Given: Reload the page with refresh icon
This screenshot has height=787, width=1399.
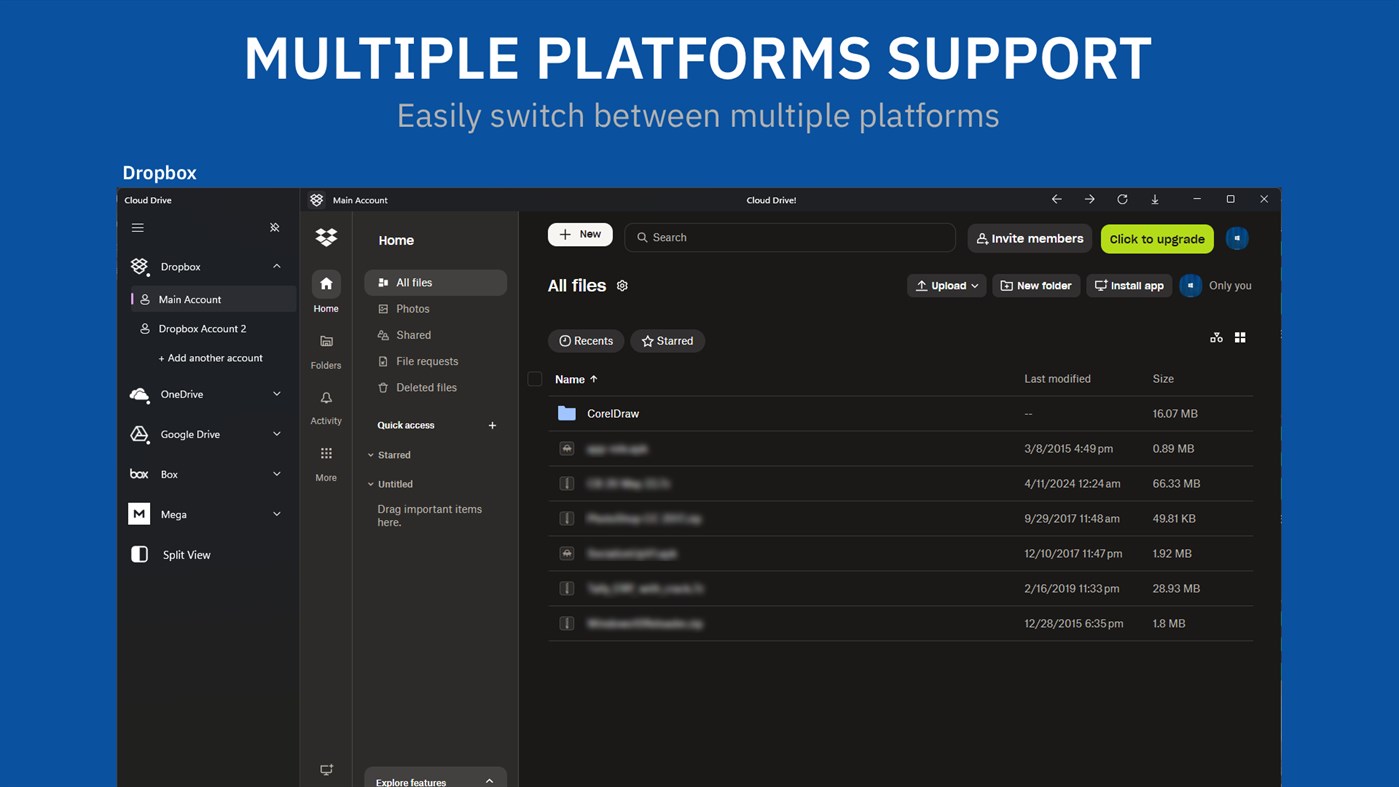Looking at the screenshot, I should click(1122, 199).
